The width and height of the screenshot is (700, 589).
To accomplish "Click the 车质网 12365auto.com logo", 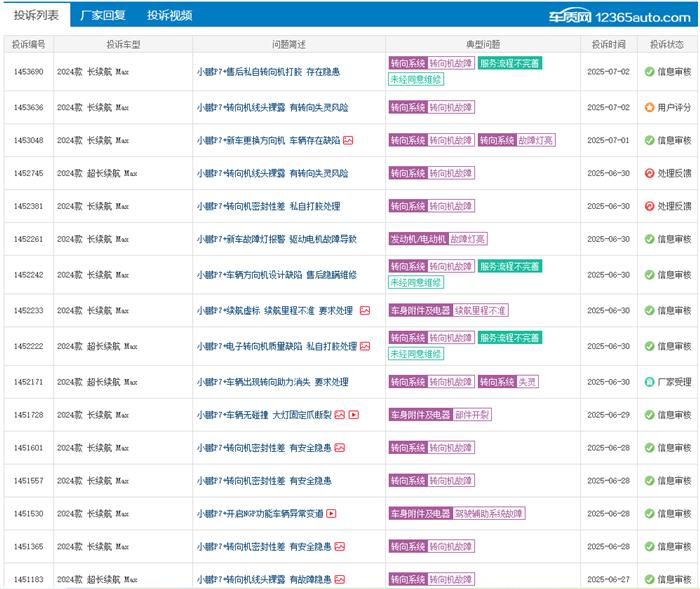I will click(620, 17).
